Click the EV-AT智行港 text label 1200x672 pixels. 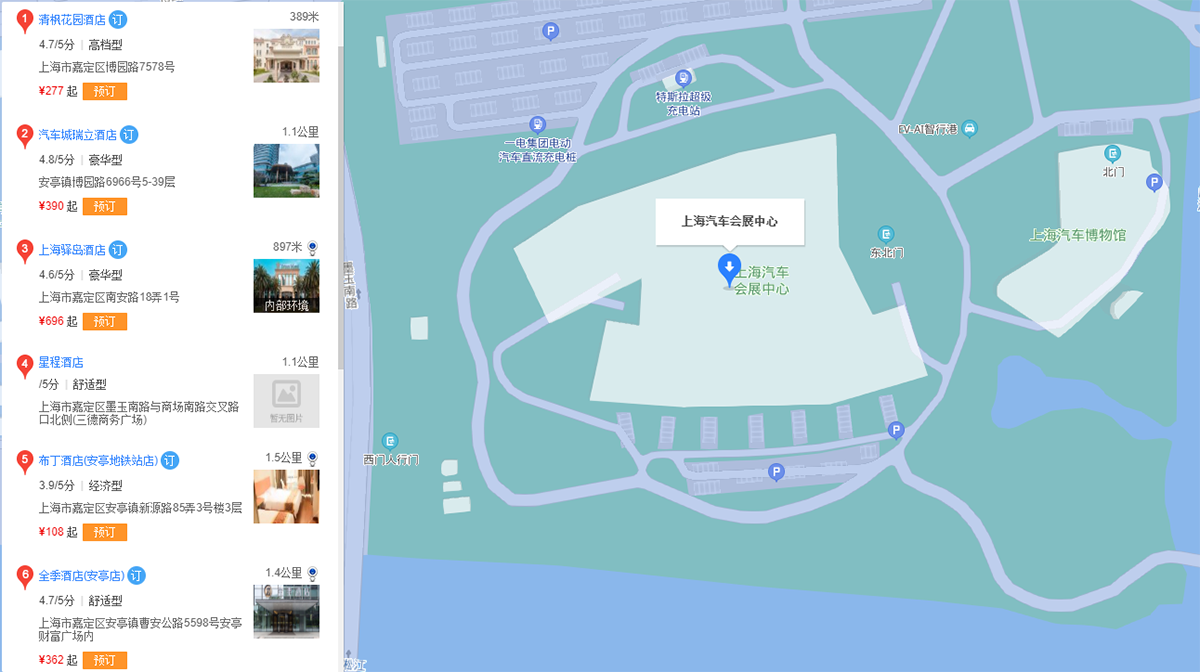tap(928, 129)
